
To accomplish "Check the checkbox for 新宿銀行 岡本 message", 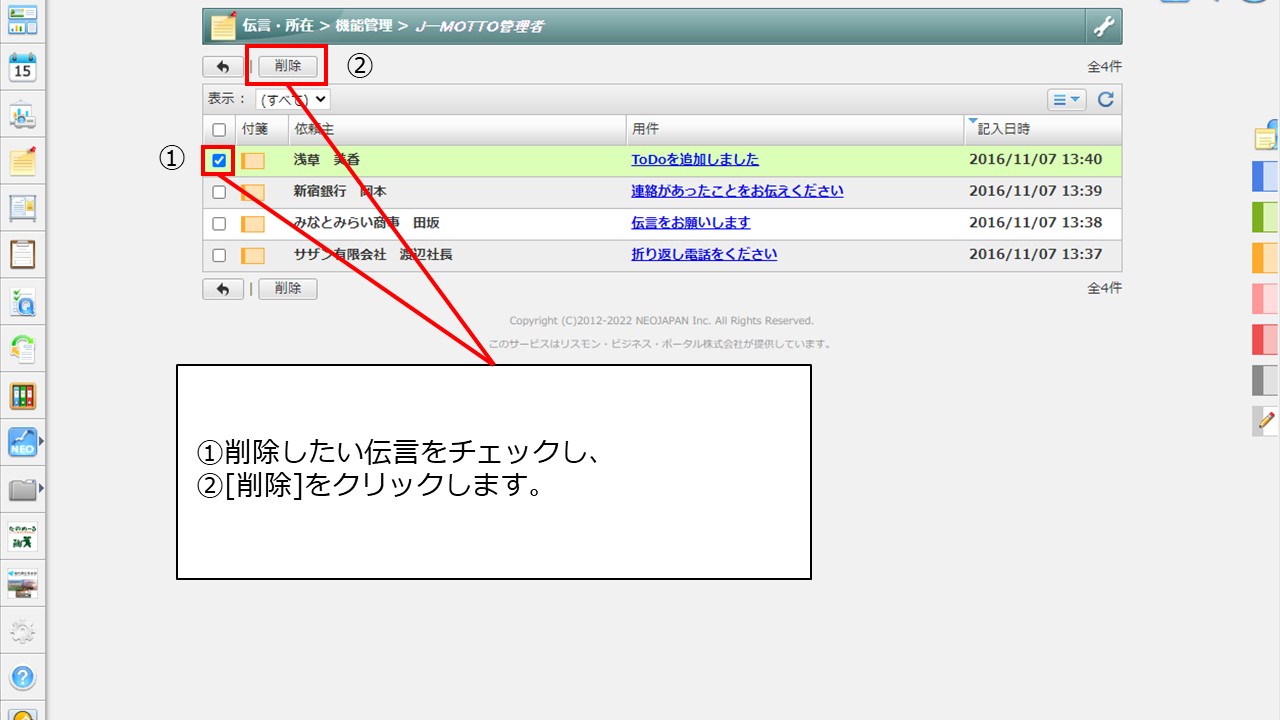I will point(219,192).
